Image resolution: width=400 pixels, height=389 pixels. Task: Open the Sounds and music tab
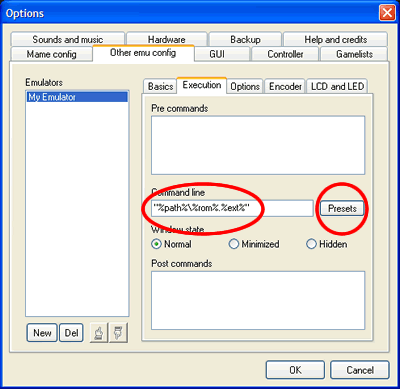coord(68,39)
